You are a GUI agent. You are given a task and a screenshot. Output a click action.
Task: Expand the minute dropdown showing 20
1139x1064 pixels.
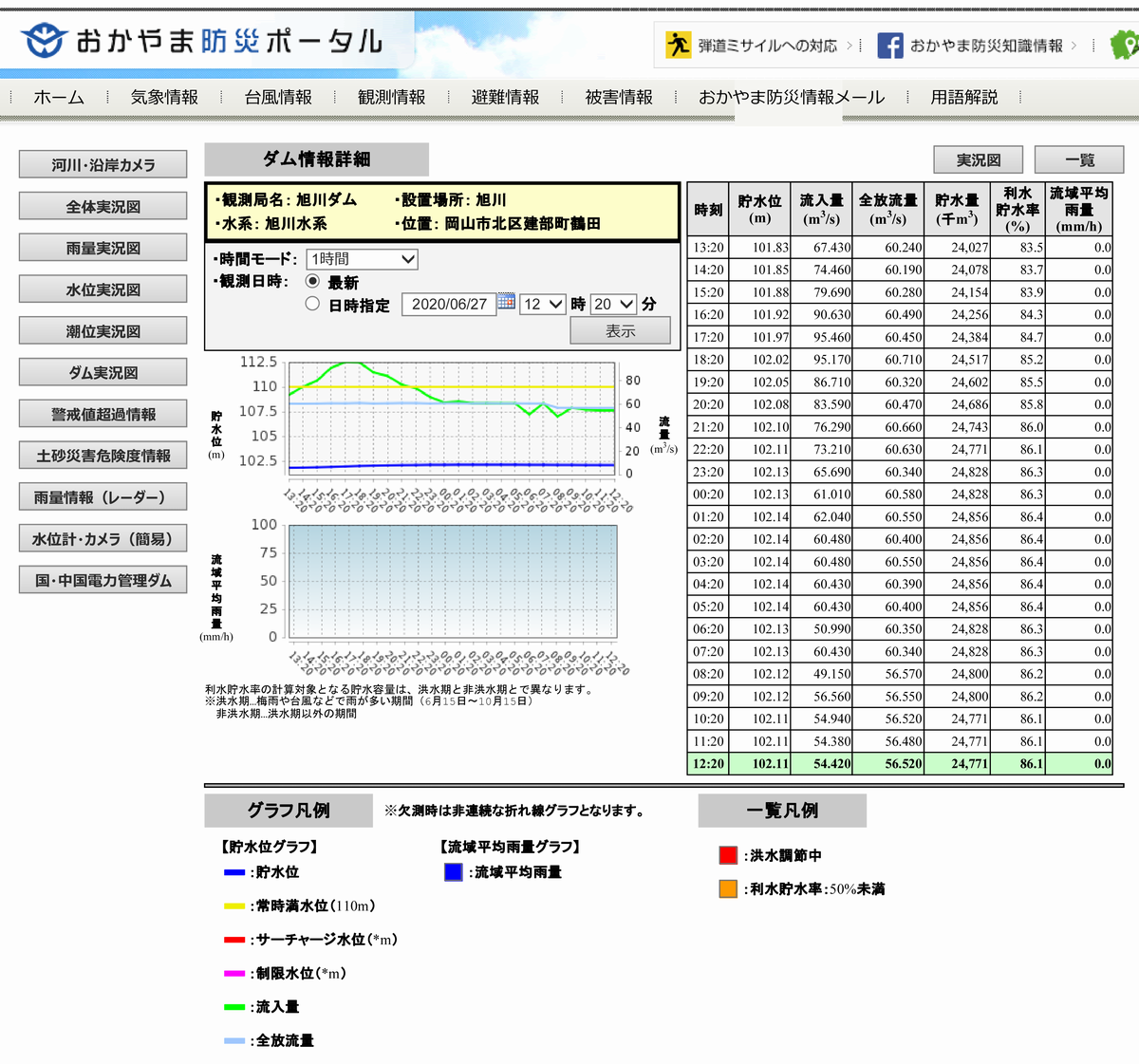pyautogui.click(x=612, y=304)
